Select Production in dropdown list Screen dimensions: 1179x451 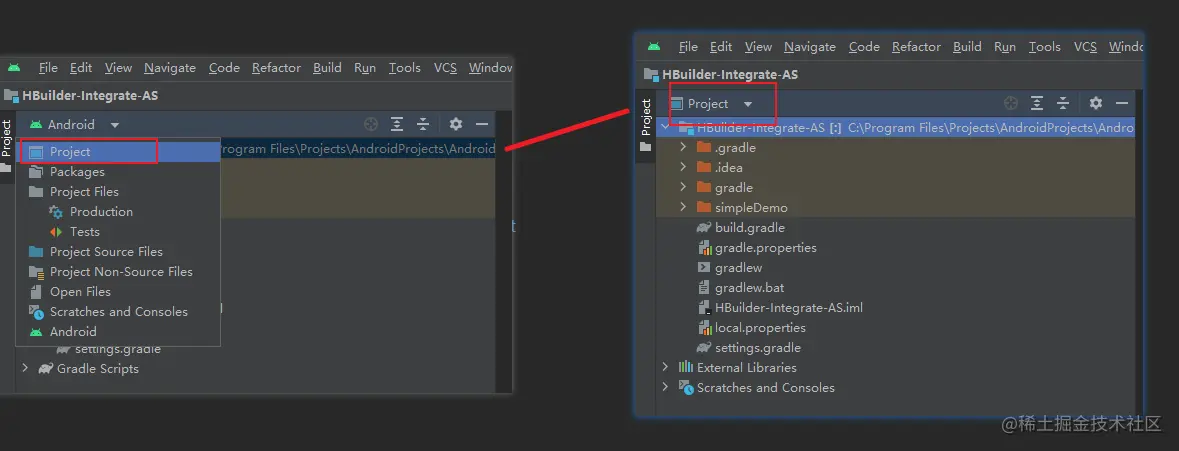click(x=118, y=212)
